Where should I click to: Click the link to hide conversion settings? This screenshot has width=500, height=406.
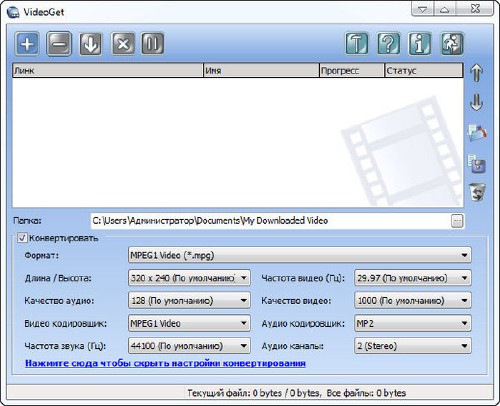165,363
